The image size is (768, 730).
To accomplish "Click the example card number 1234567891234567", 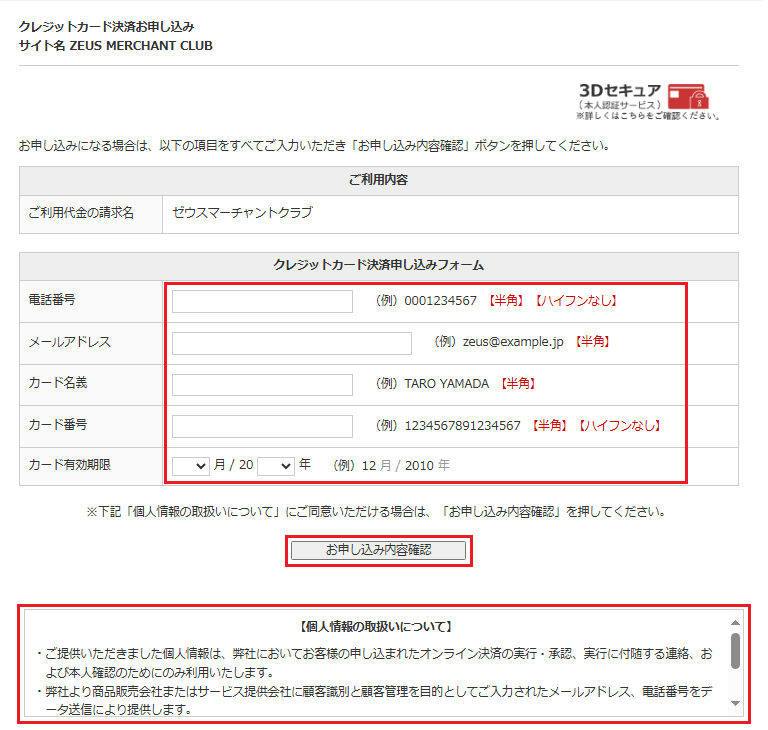I will [x=462, y=426].
